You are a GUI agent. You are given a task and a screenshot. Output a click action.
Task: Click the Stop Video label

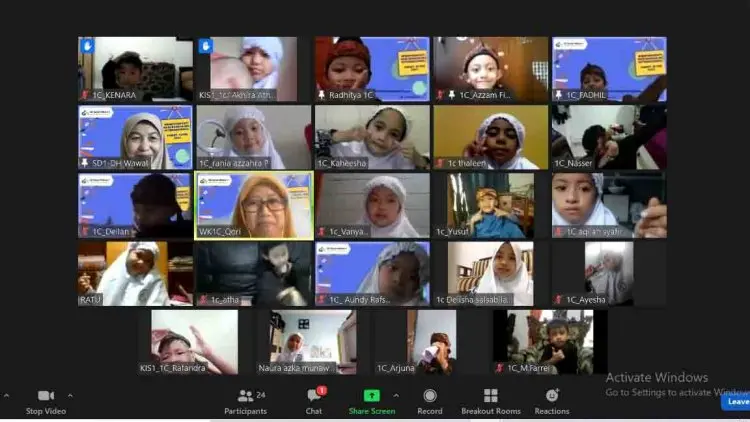pos(46,411)
